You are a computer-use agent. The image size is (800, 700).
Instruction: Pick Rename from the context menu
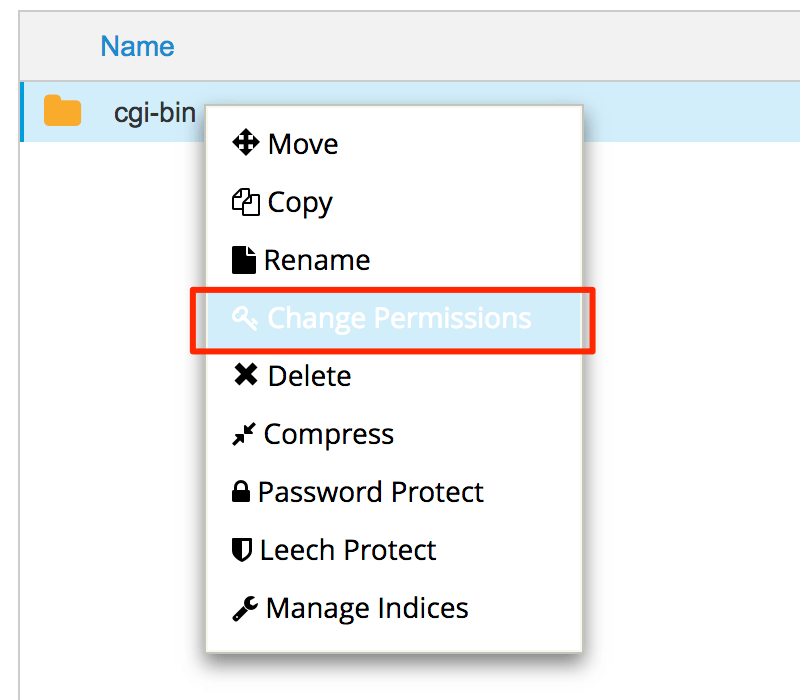(x=317, y=261)
